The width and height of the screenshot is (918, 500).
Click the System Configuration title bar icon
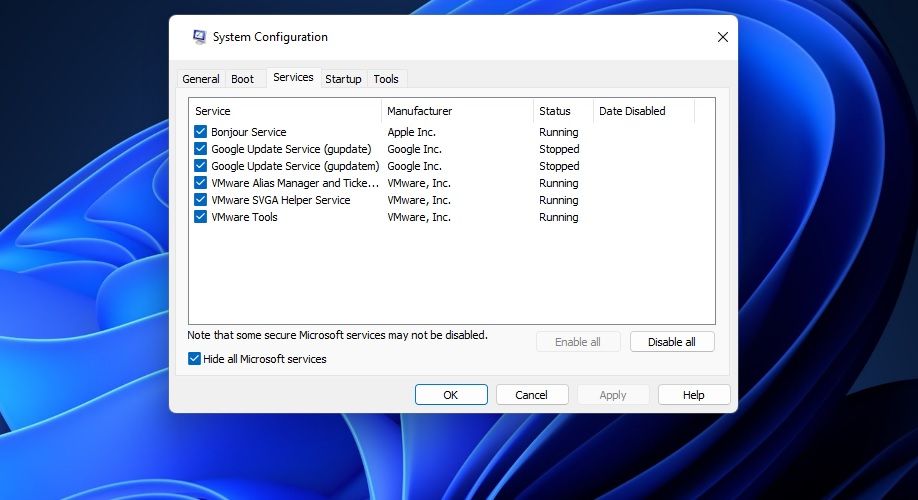click(x=199, y=37)
